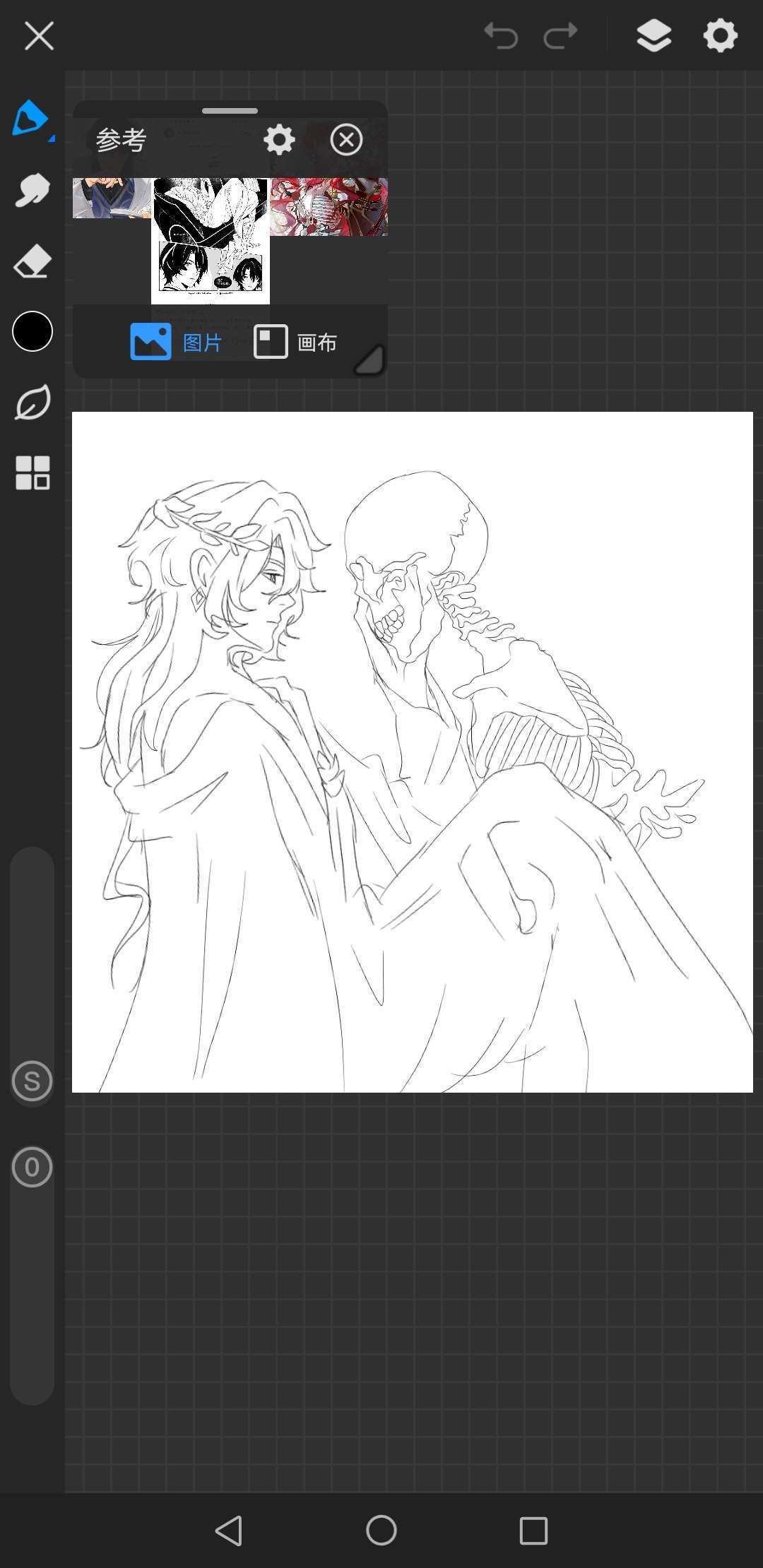This screenshot has height=1568, width=763.
Task: Open the layers panel
Action: coord(653,35)
